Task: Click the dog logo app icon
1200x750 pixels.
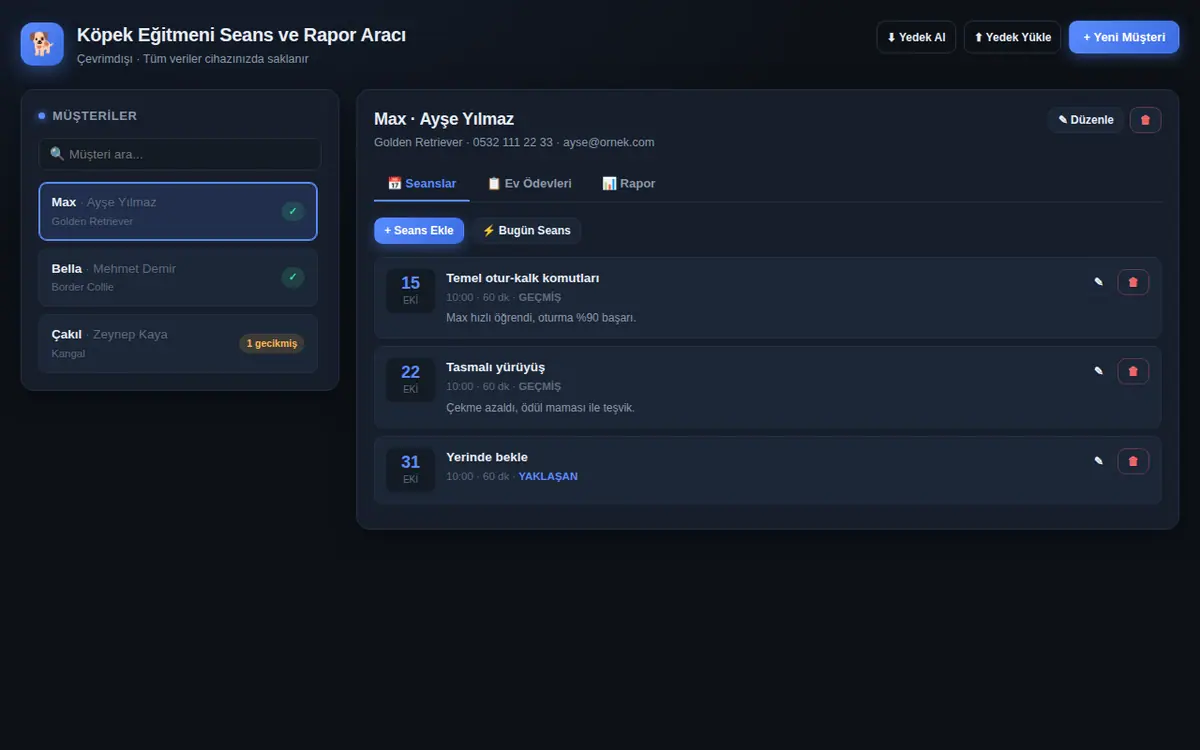Action: 42,44
